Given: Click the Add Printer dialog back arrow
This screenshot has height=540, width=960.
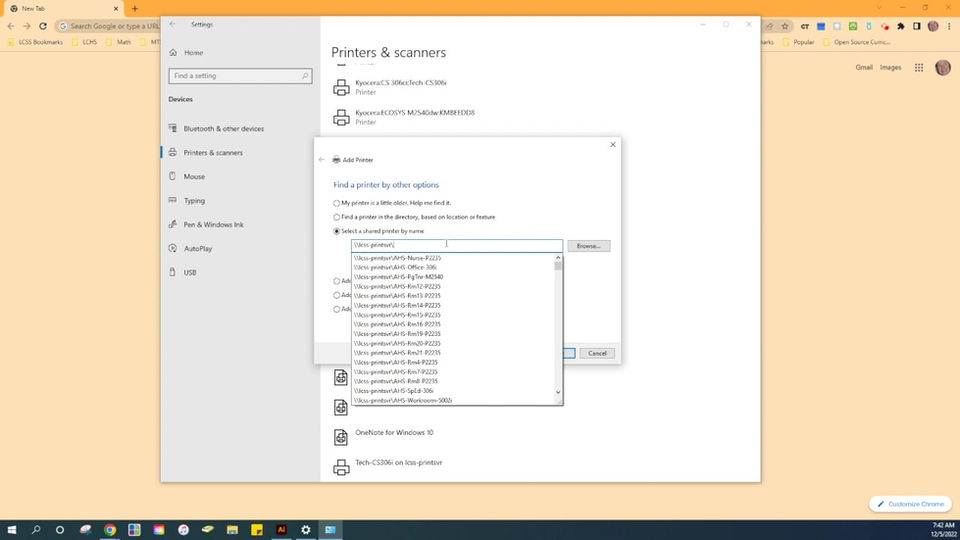Looking at the screenshot, I should [321, 160].
